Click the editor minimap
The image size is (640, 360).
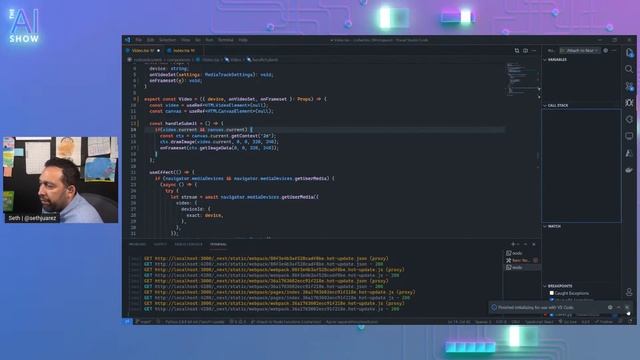point(522,80)
